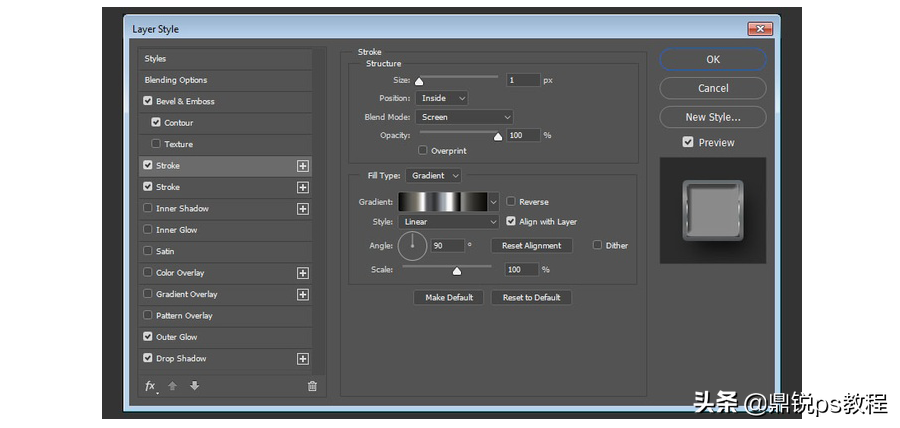Viewport: 900px width, 428px height.
Task: Click the plus icon beside Inner Shadow
Action: pos(303,209)
